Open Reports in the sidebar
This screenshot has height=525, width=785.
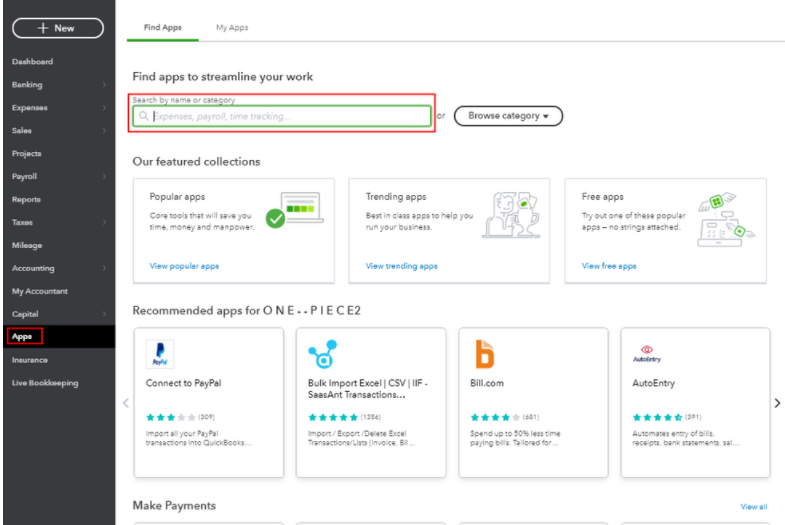26,199
